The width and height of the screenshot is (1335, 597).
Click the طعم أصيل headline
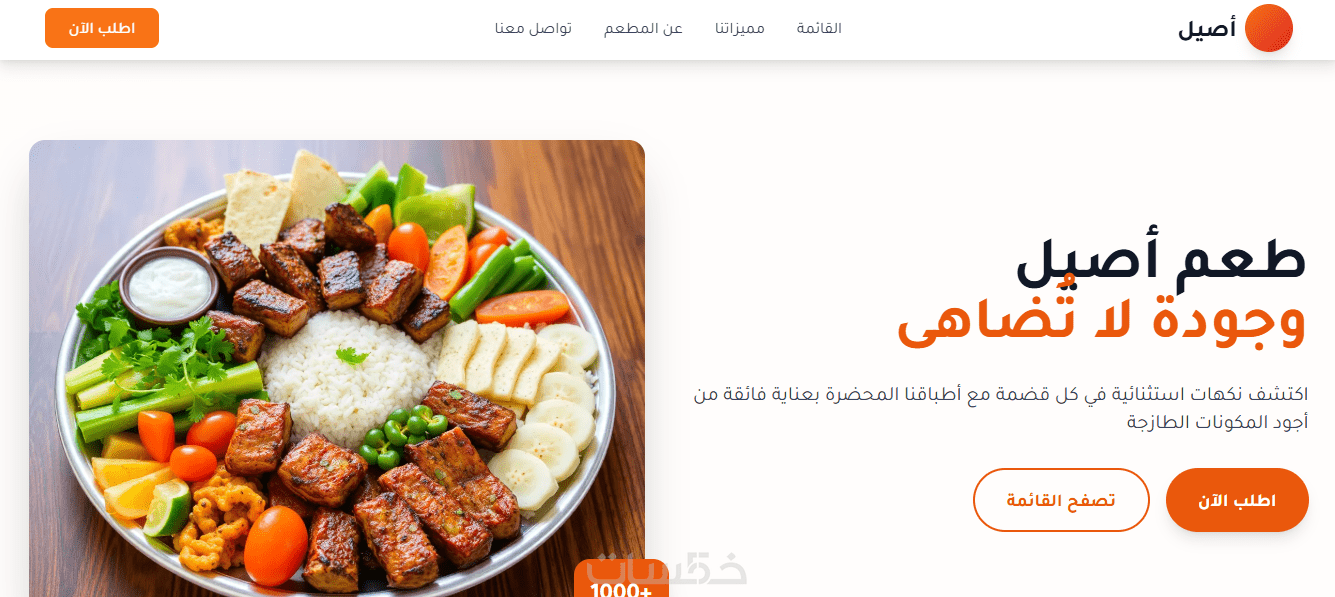point(1161,258)
